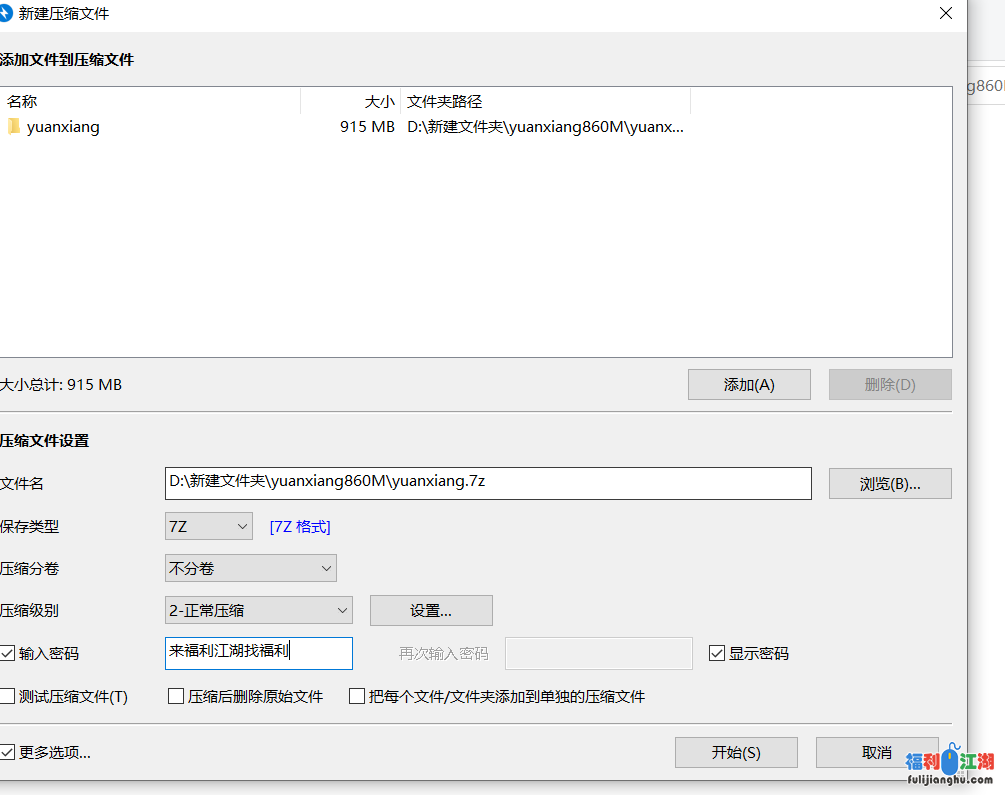Close the 新建压缩文件 dialog window
This screenshot has width=1005, height=795.
(x=945, y=14)
